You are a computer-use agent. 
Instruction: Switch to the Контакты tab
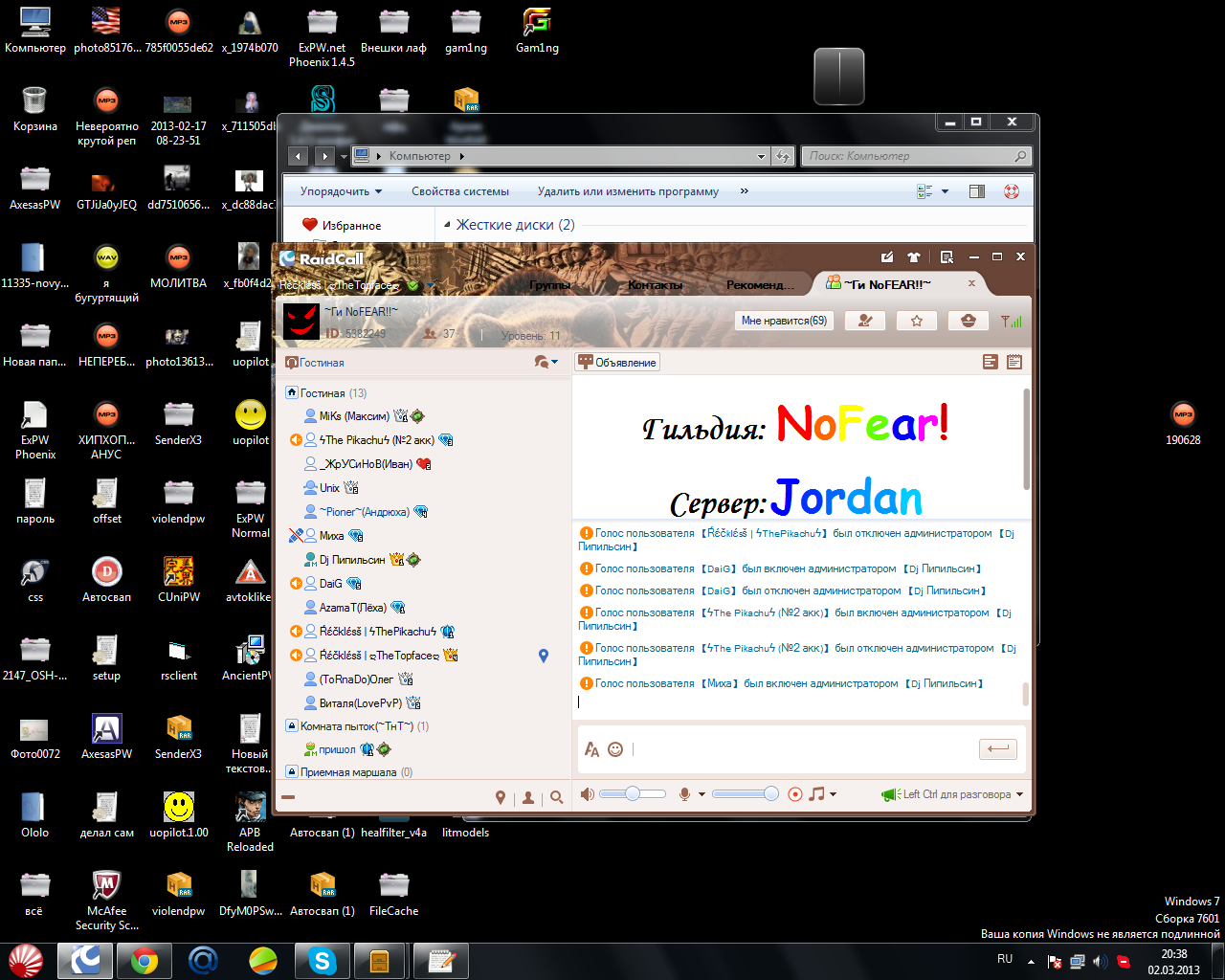pyautogui.click(x=655, y=285)
